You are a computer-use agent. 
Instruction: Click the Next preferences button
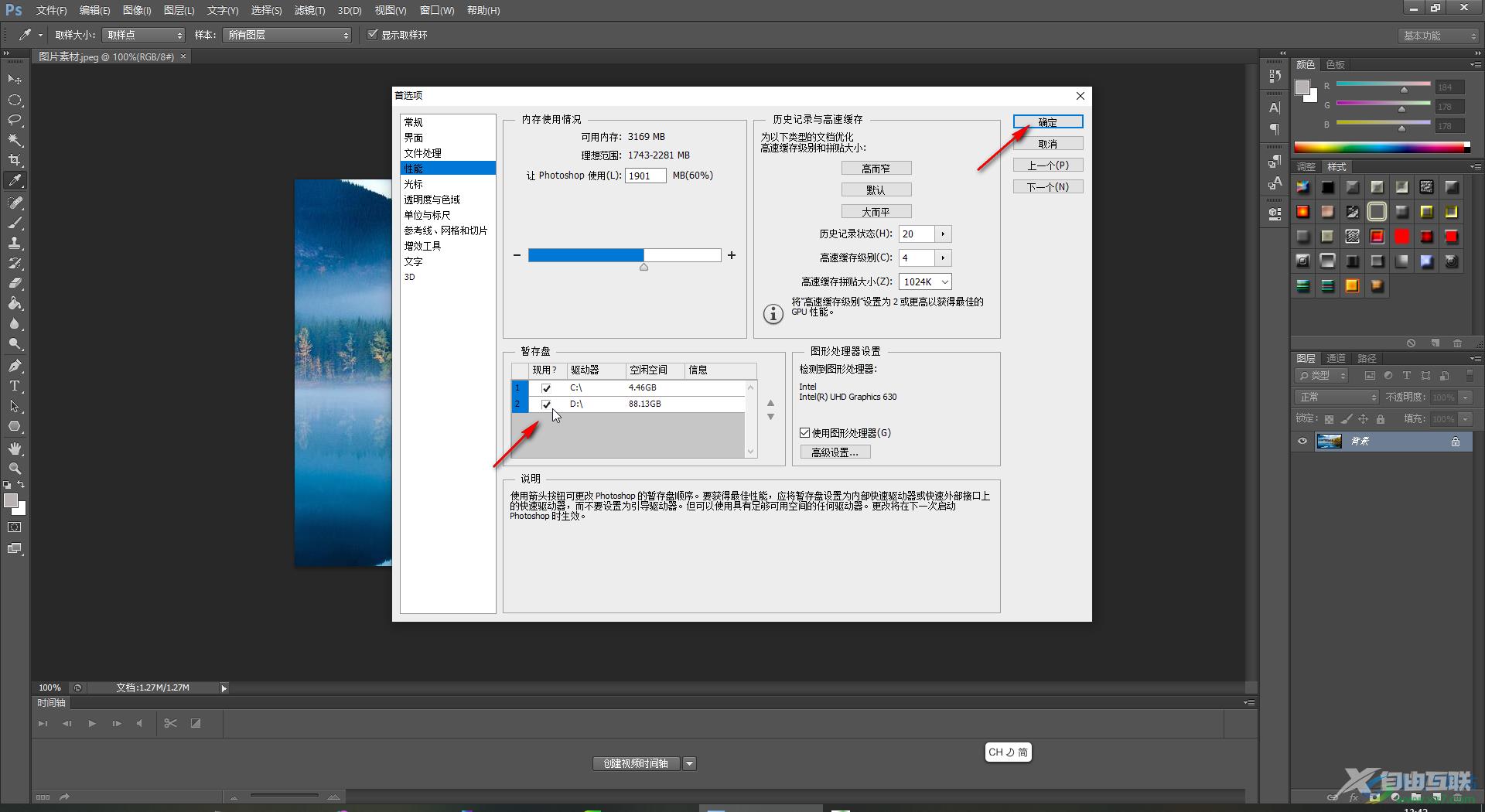[x=1048, y=187]
